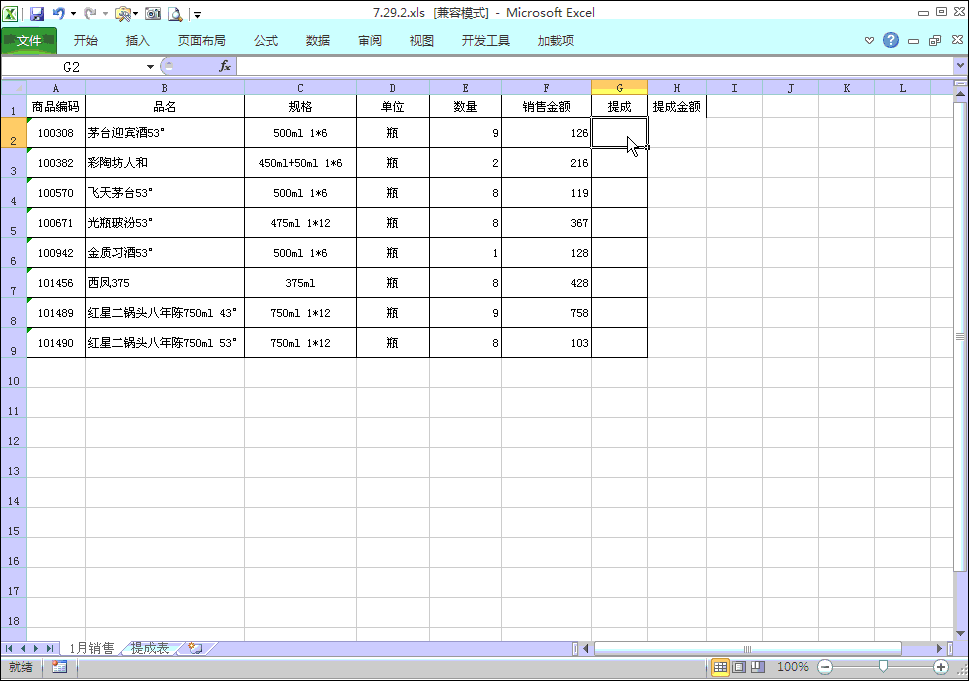
Task: Click the Insert Function fx icon
Action: click(x=225, y=66)
